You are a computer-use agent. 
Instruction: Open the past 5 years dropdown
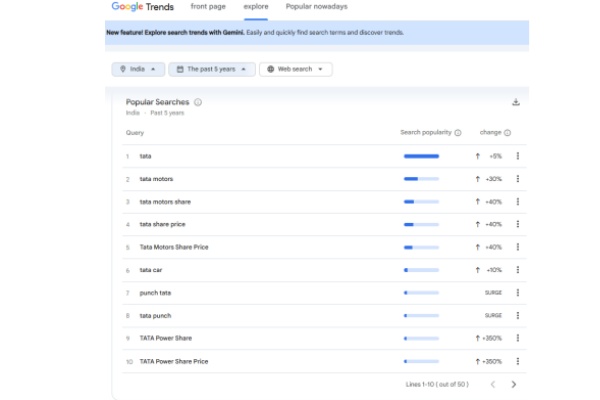coord(212,69)
